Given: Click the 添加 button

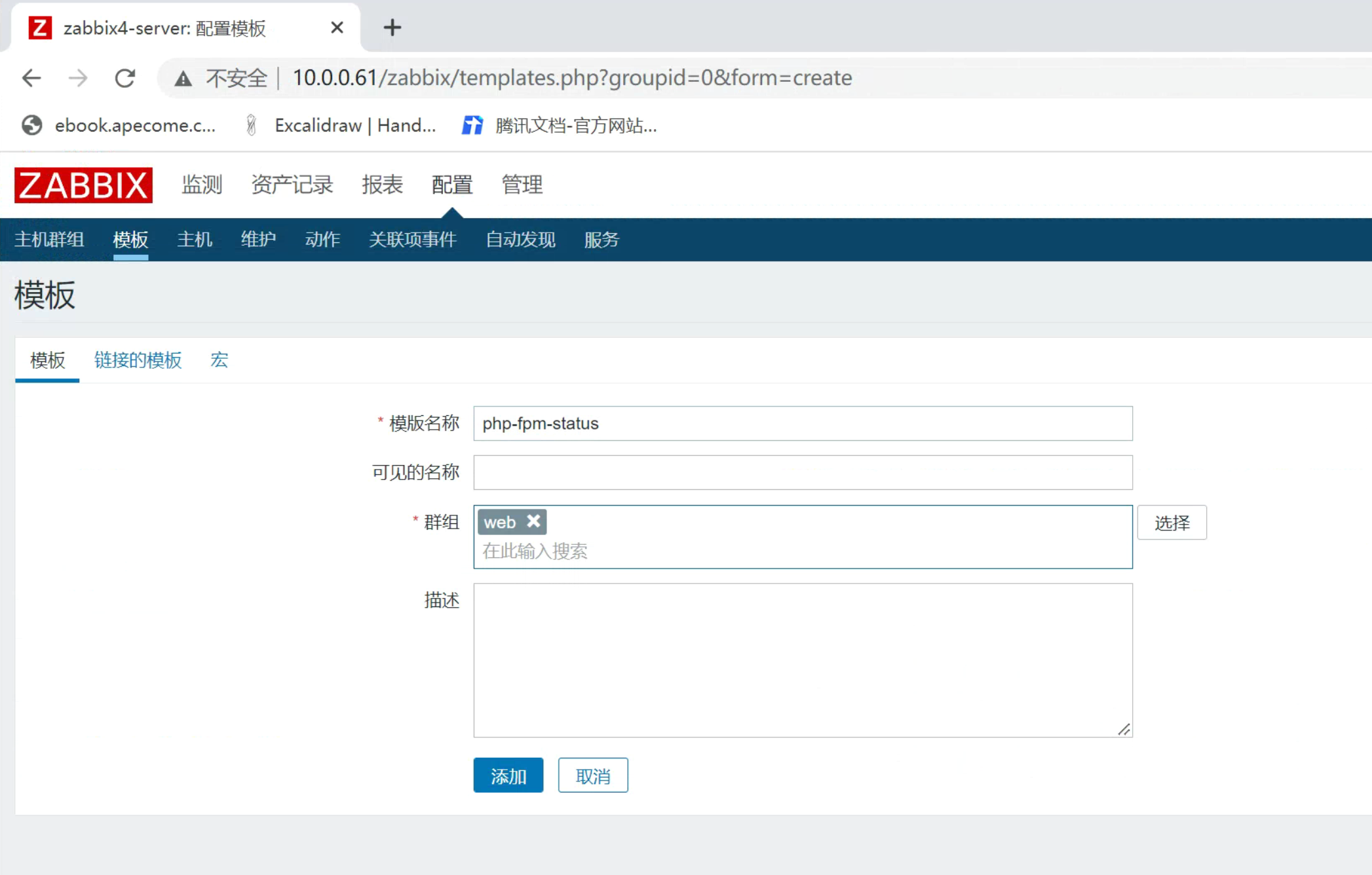Looking at the screenshot, I should point(508,775).
